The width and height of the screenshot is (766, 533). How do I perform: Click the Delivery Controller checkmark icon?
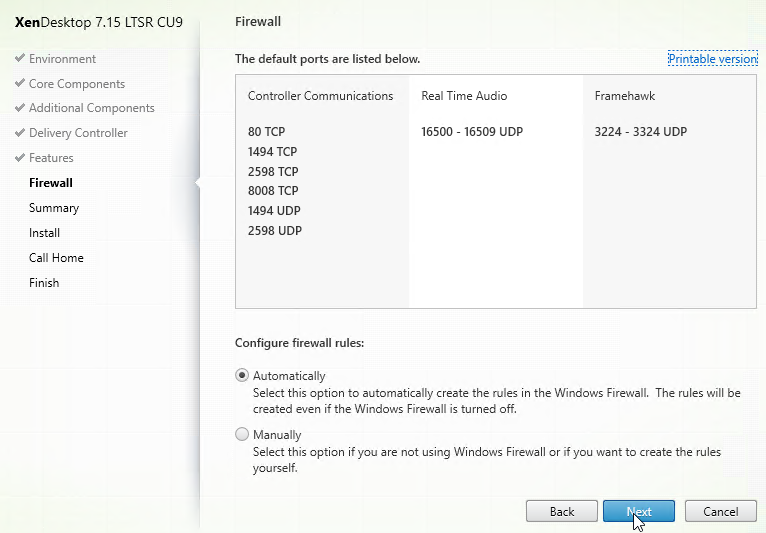point(20,132)
